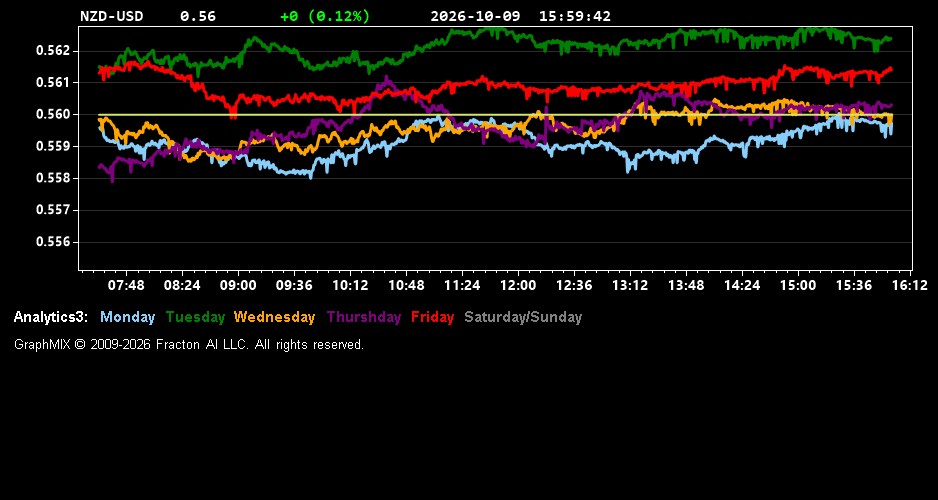Click the 0.560 y-axis label
The height and width of the screenshot is (500, 938).
point(54,114)
